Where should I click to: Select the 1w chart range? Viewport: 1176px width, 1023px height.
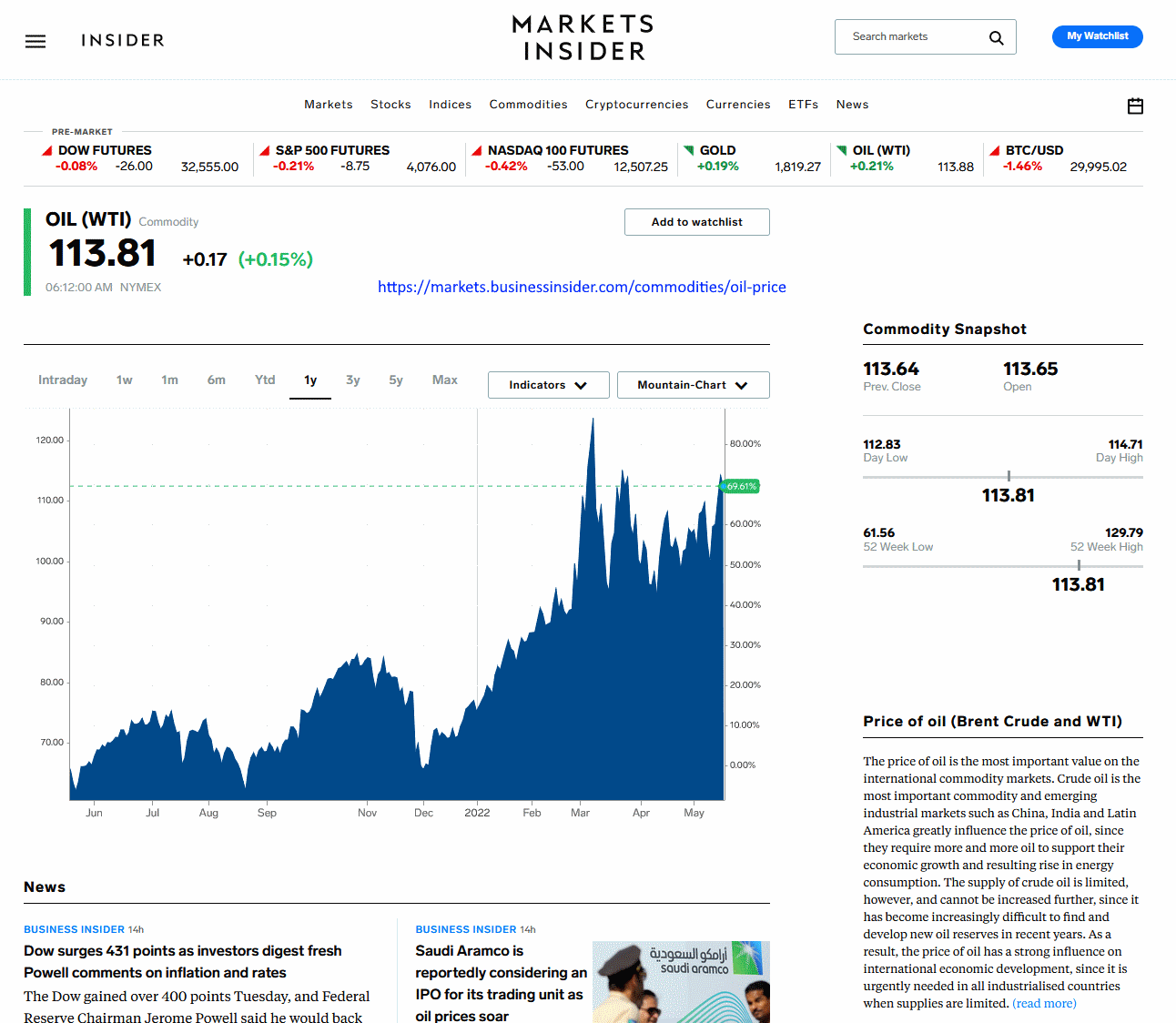[x=125, y=380]
